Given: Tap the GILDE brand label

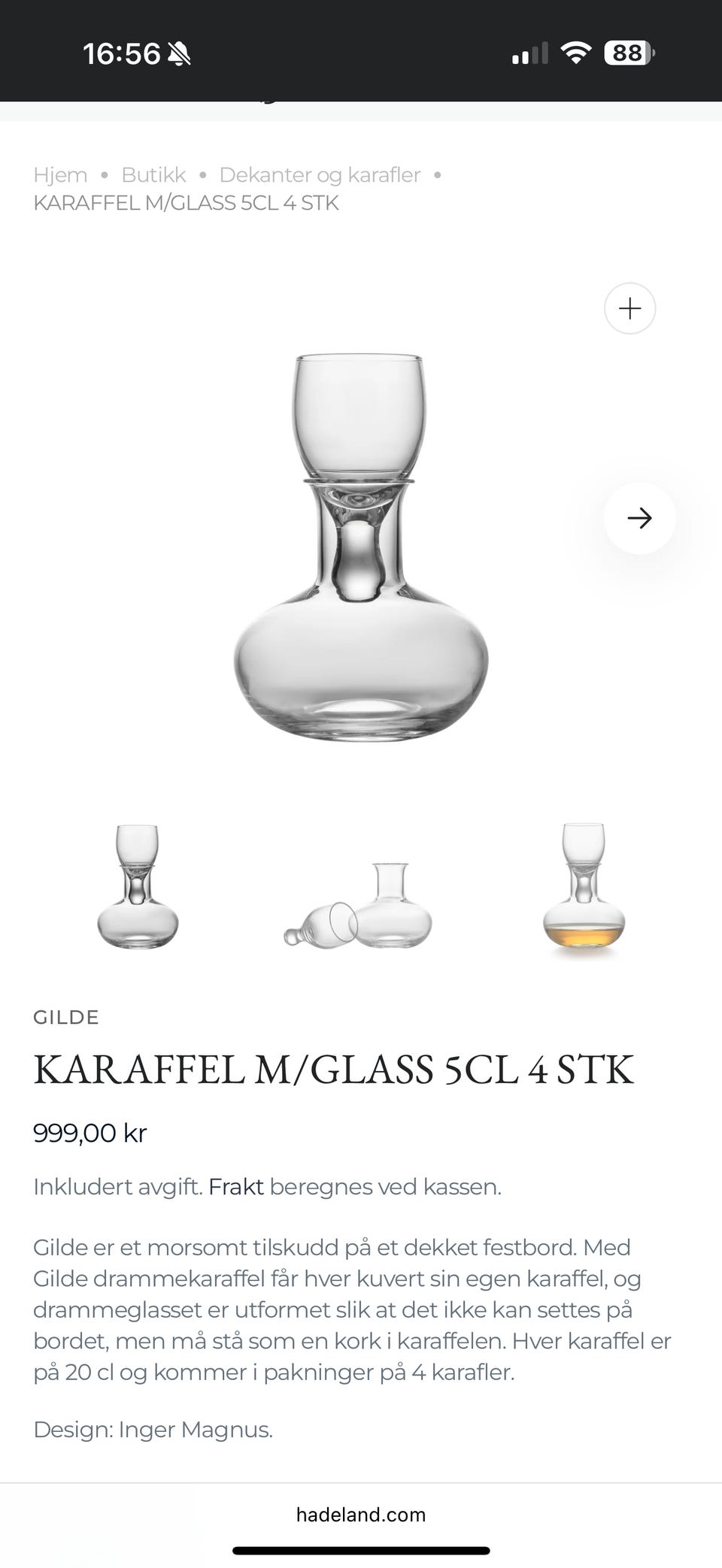Looking at the screenshot, I should pyautogui.click(x=66, y=1017).
